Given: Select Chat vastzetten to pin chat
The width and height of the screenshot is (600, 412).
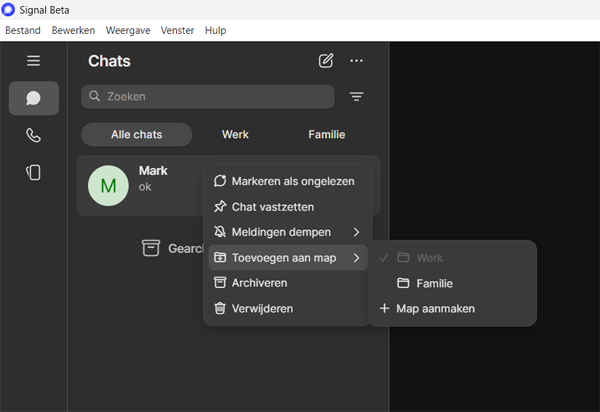Looking at the screenshot, I should coord(273,207).
